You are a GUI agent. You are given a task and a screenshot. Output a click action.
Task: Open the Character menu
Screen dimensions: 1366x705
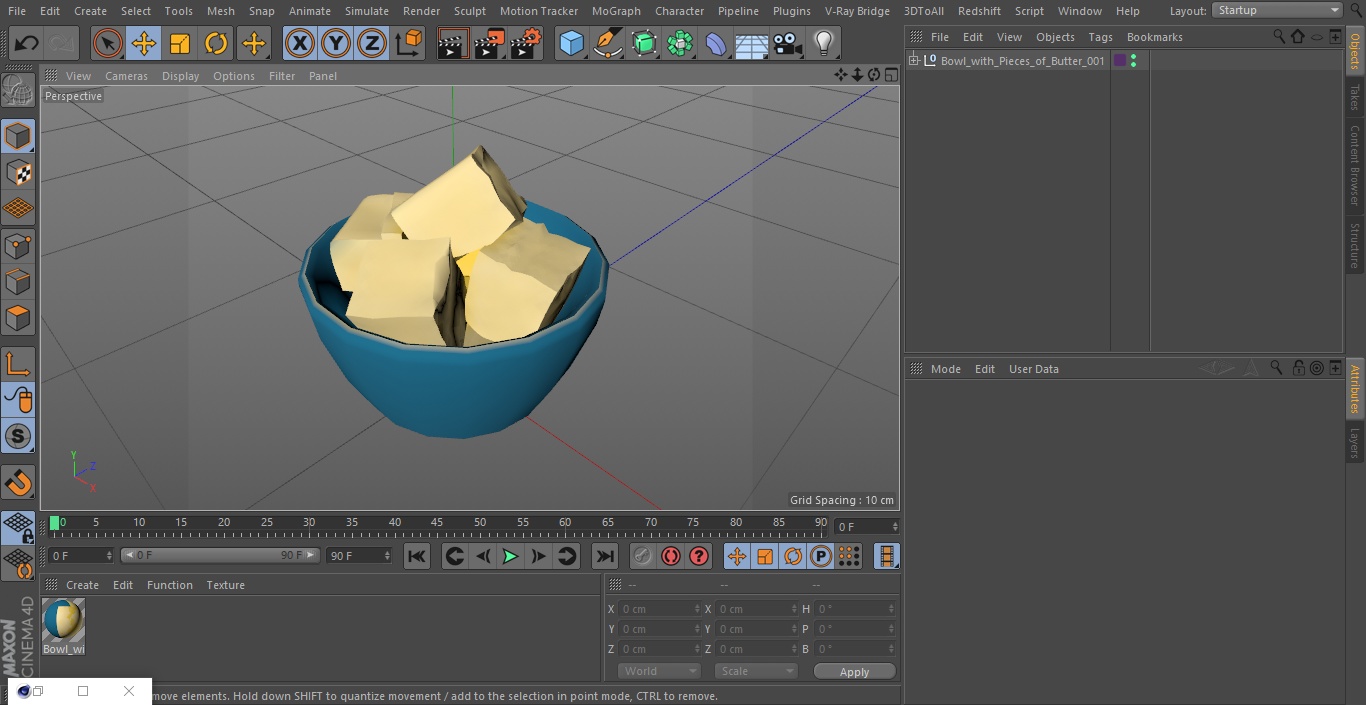click(x=679, y=11)
